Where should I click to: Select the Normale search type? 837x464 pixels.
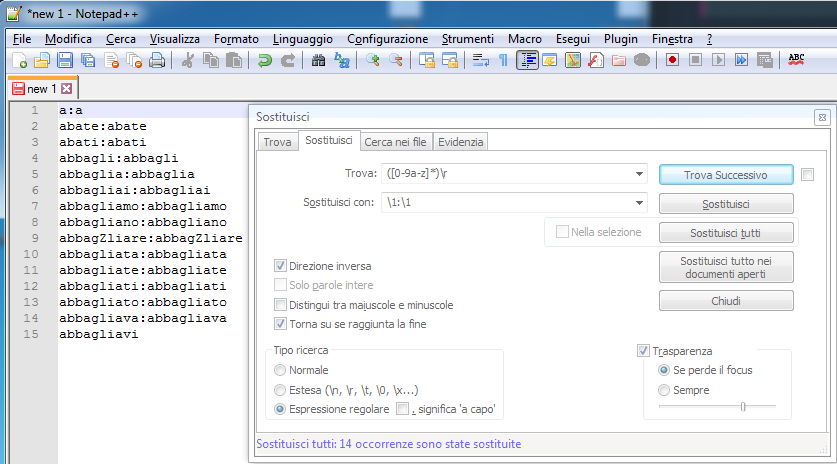coord(281,370)
